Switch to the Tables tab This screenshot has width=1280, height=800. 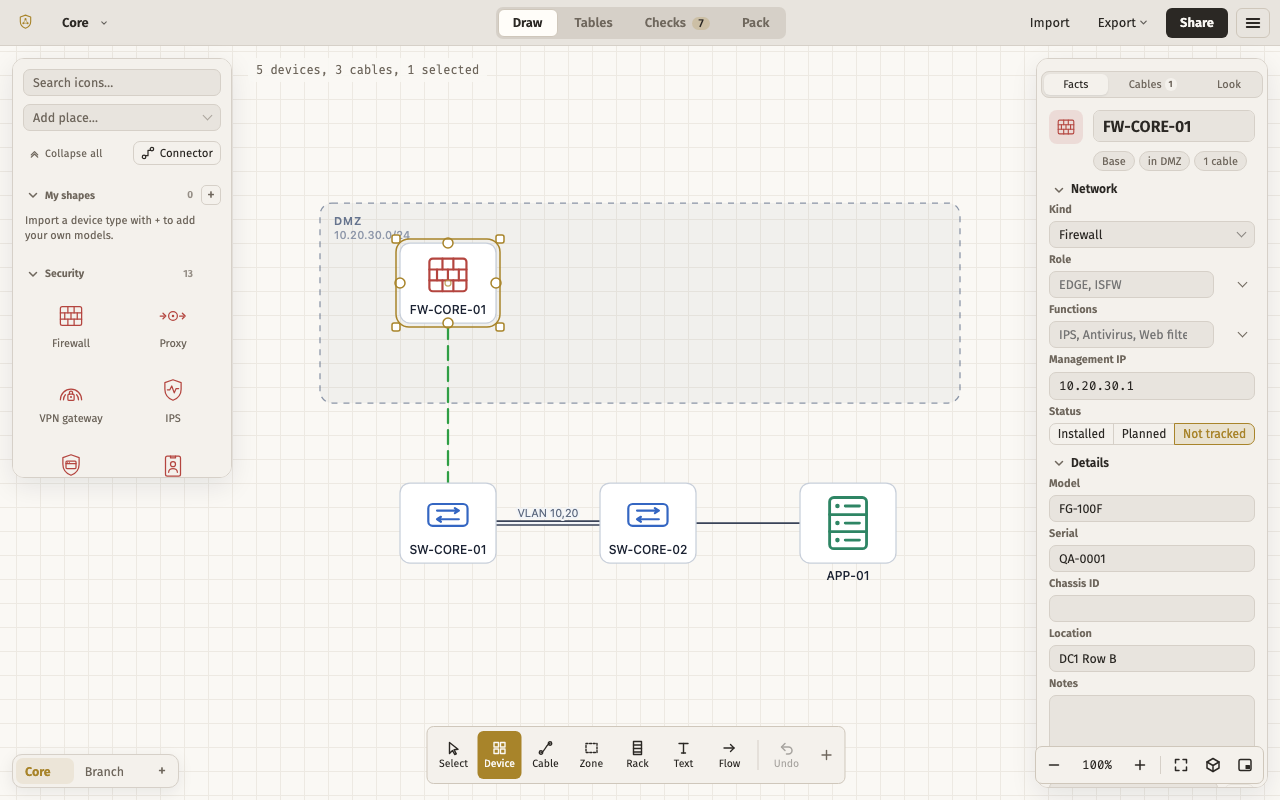593,23
